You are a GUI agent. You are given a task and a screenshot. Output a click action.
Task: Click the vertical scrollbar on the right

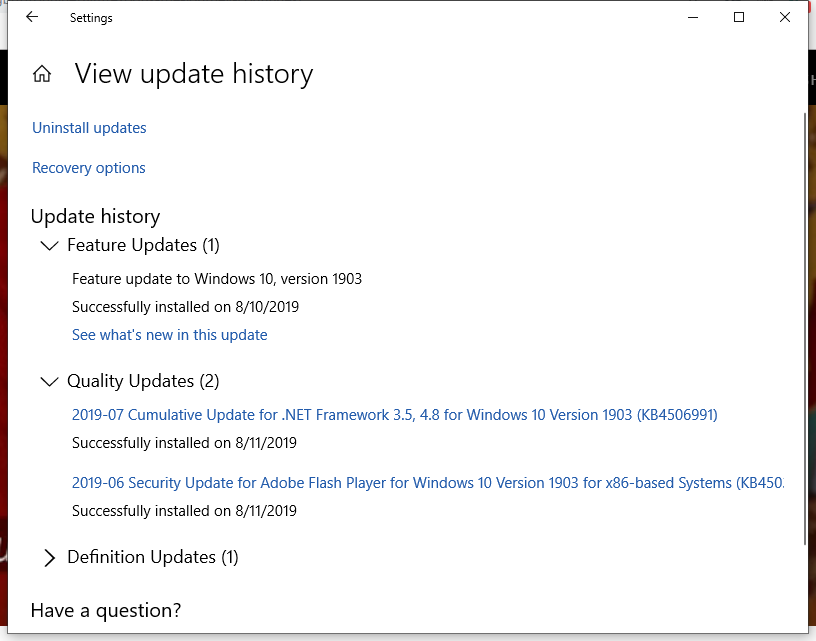805,332
